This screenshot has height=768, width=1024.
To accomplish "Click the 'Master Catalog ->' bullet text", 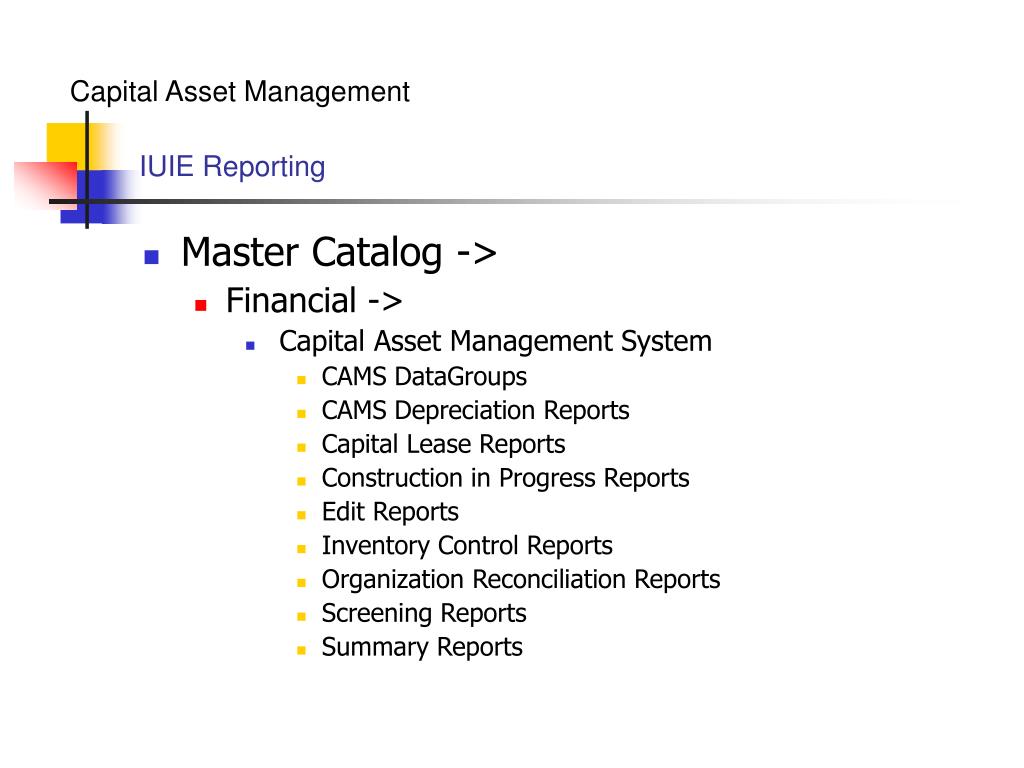I will 339,253.
